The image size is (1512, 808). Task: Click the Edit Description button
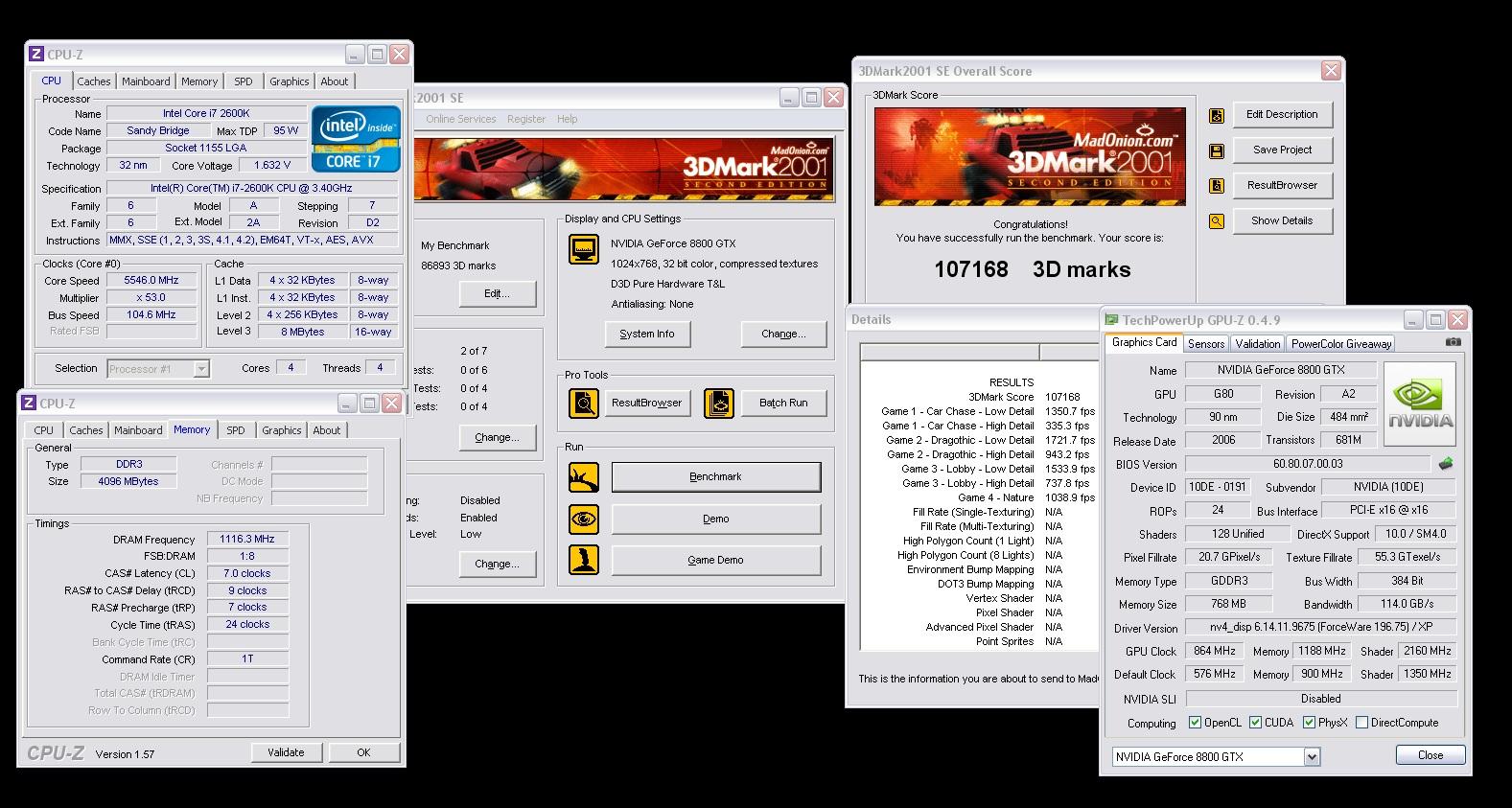click(x=1282, y=115)
